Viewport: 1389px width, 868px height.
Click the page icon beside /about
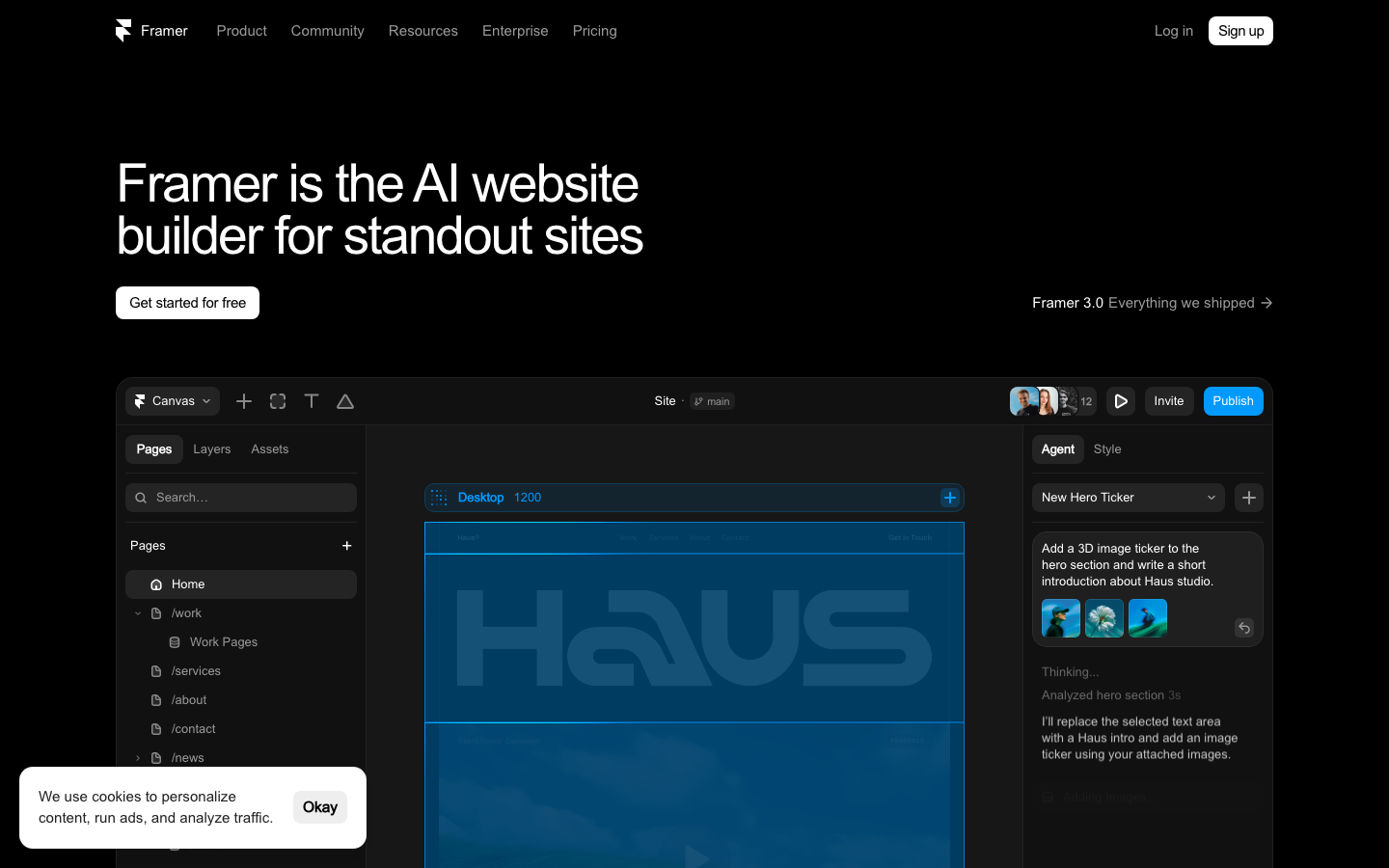[x=156, y=700]
